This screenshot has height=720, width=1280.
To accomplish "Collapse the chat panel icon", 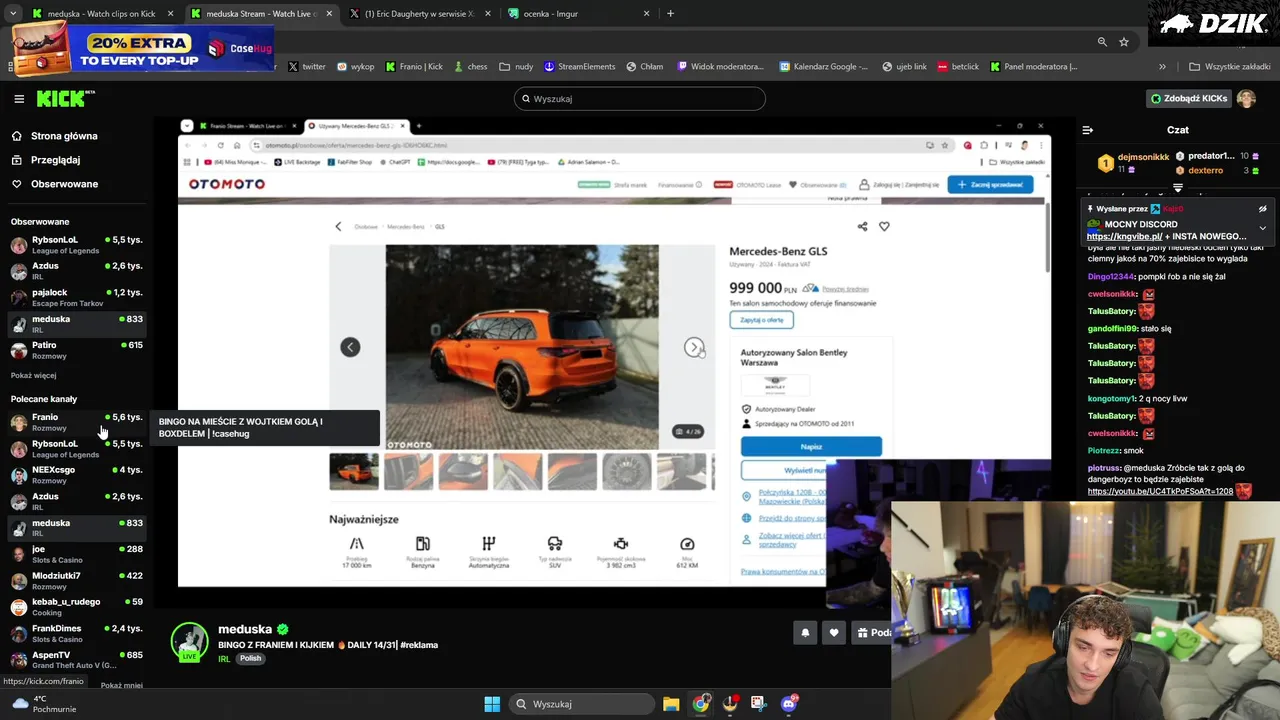I will (1088, 130).
